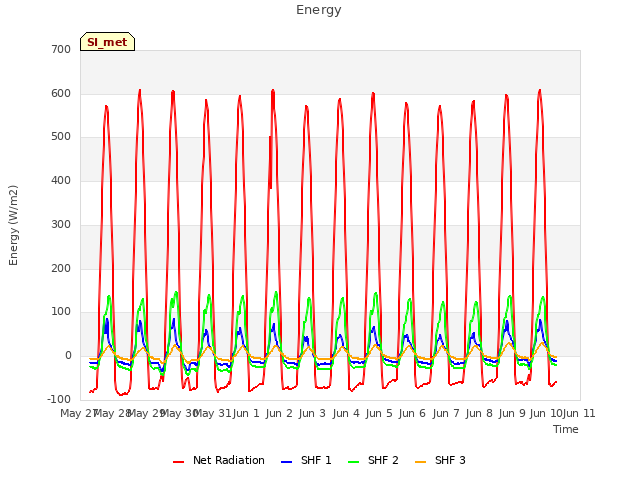Click the Jun 3 x-axis date label

pos(312,413)
